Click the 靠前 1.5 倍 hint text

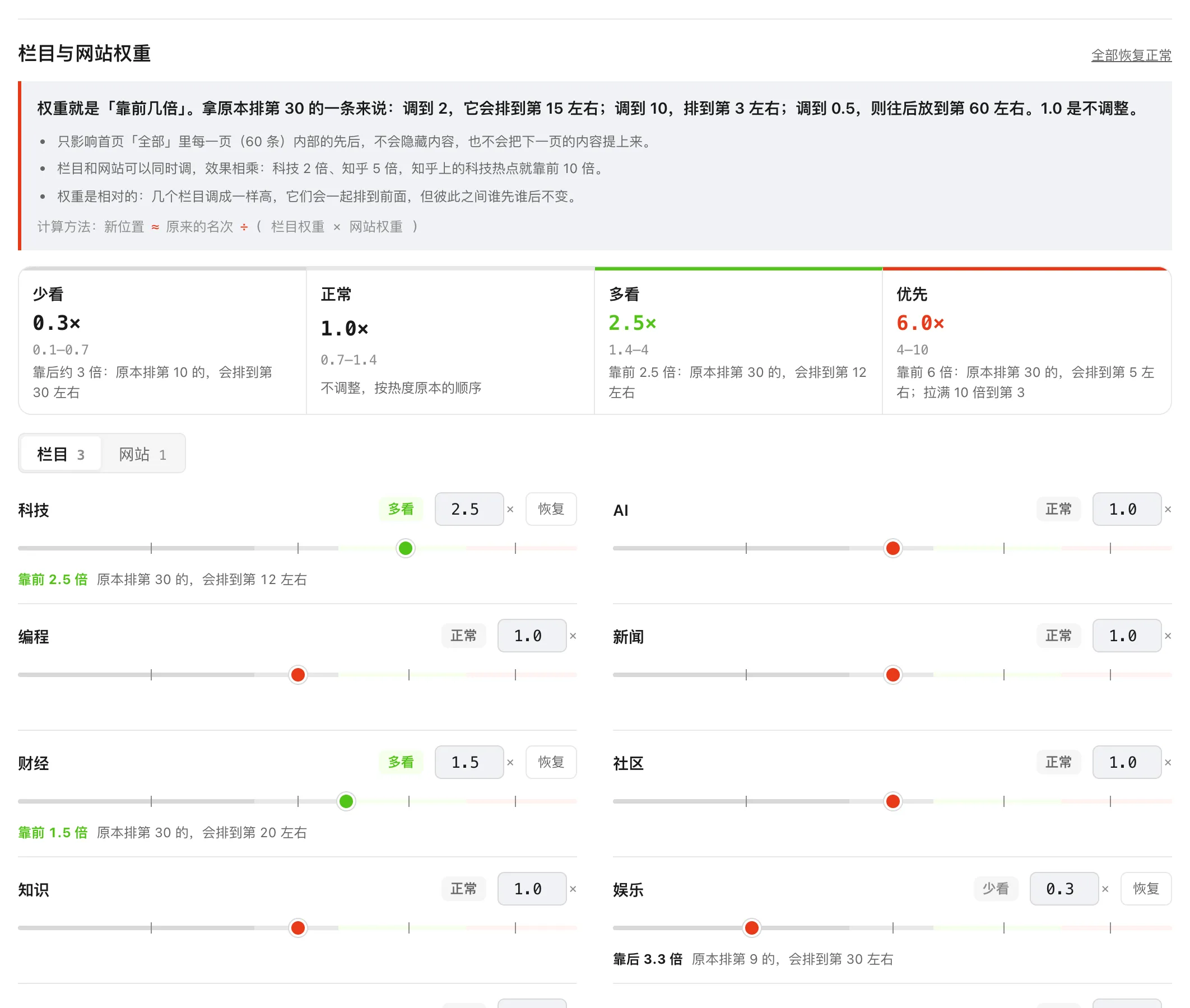[53, 833]
